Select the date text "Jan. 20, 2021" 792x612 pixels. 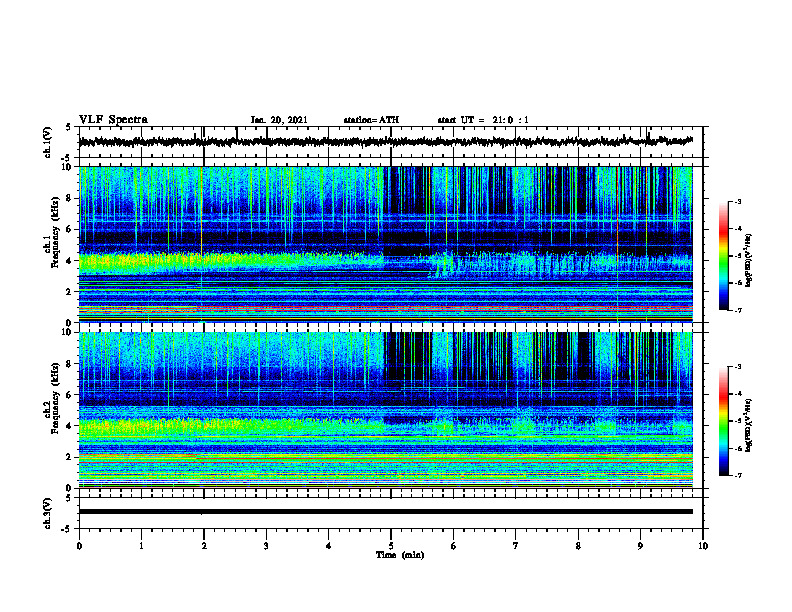279,120
